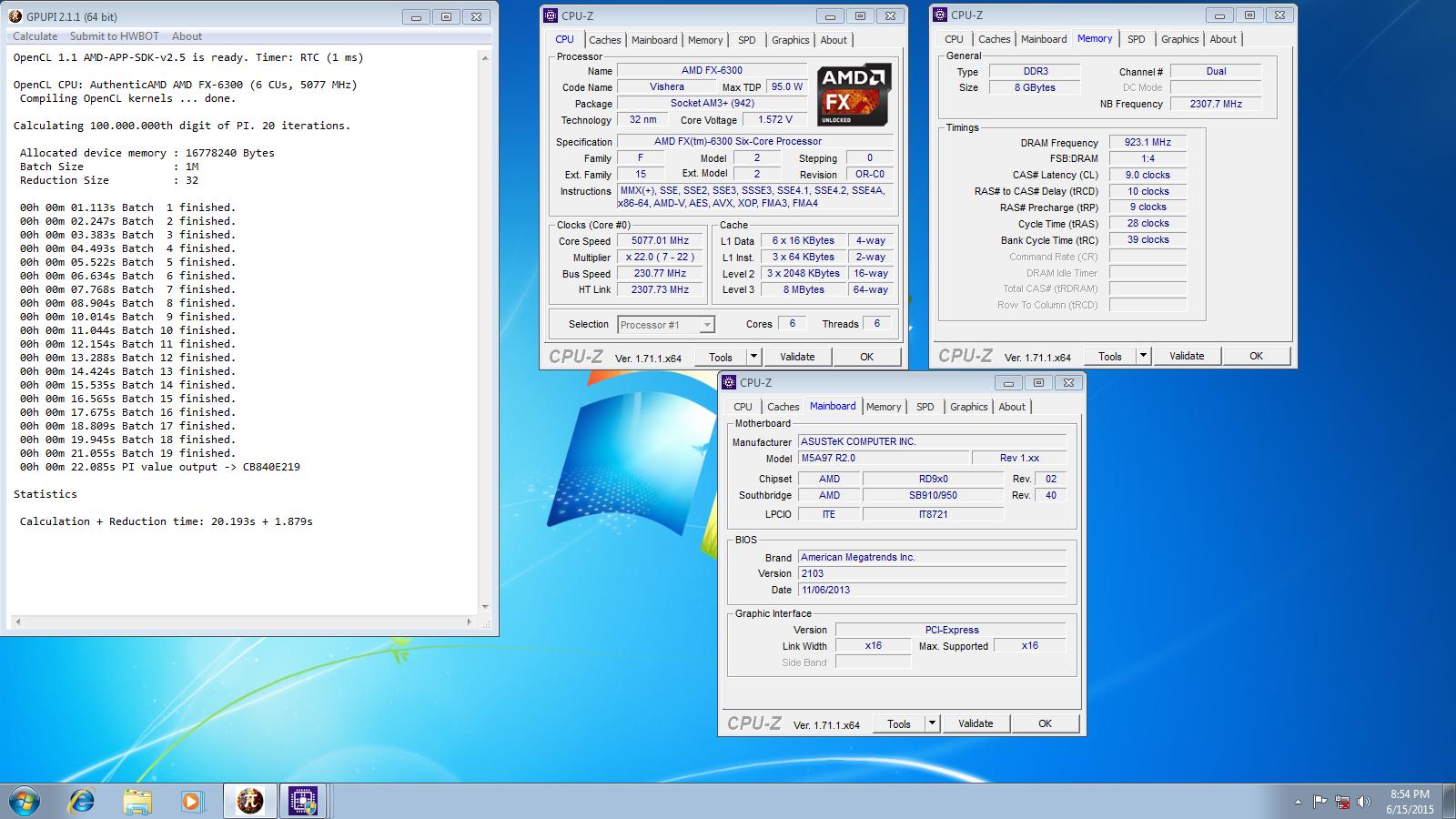The height and width of the screenshot is (819, 1456).
Task: Select the CPU-Z chip icon on taskbar
Action: coord(303,801)
